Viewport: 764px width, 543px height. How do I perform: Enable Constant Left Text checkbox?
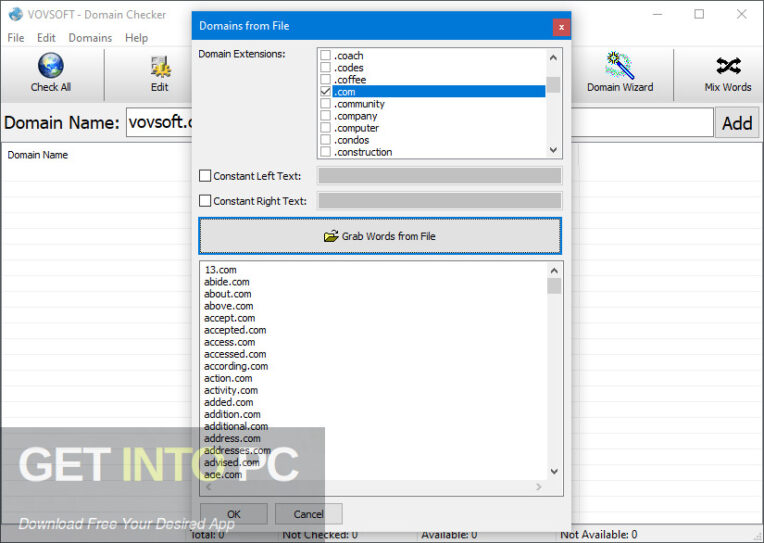click(205, 176)
